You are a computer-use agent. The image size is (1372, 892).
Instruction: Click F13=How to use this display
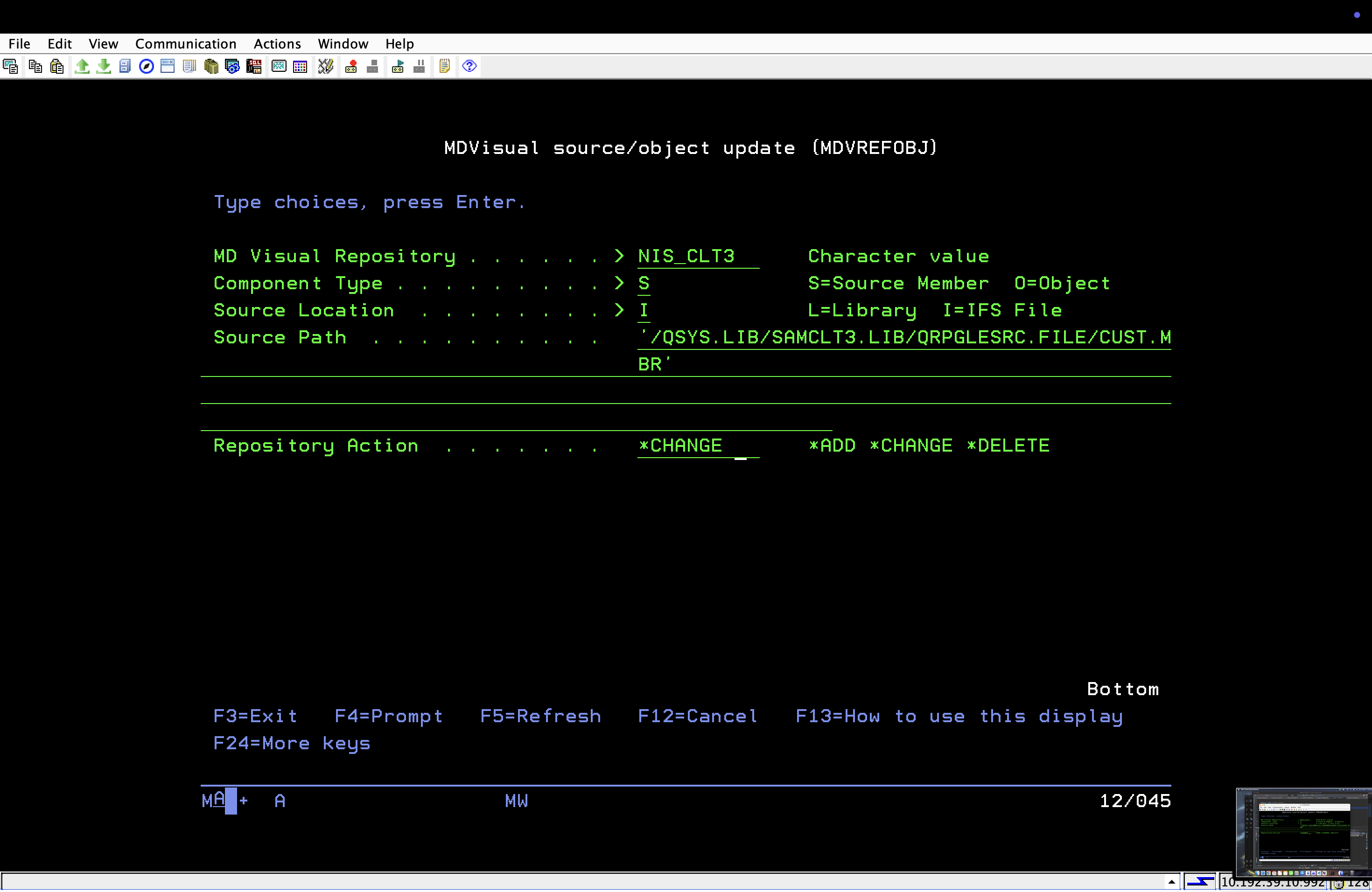point(959,717)
